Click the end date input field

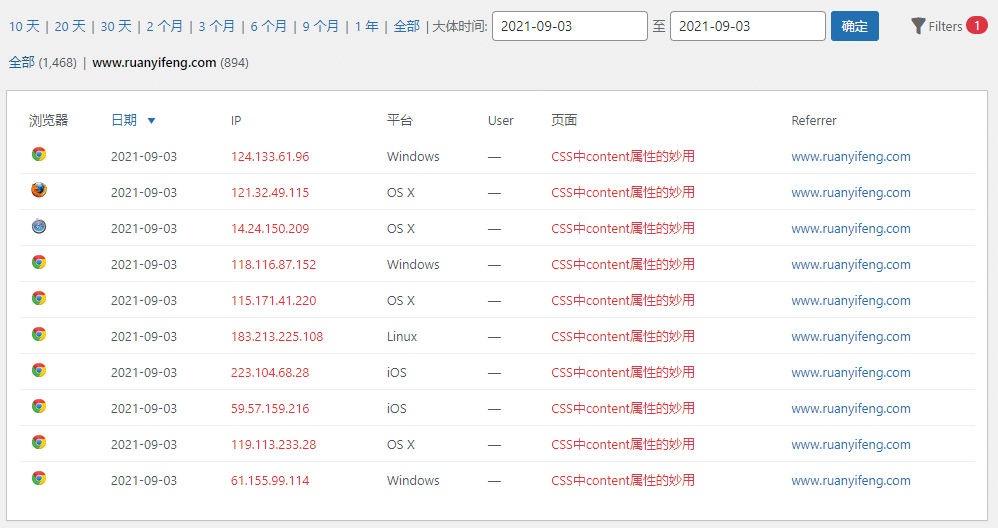747,26
